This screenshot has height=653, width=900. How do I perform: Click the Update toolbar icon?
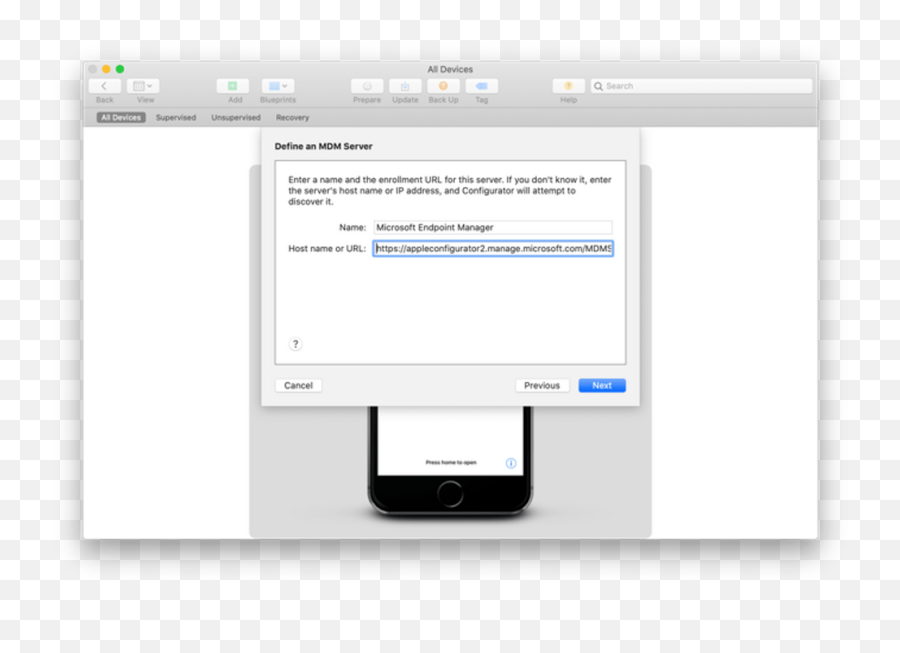(x=405, y=86)
